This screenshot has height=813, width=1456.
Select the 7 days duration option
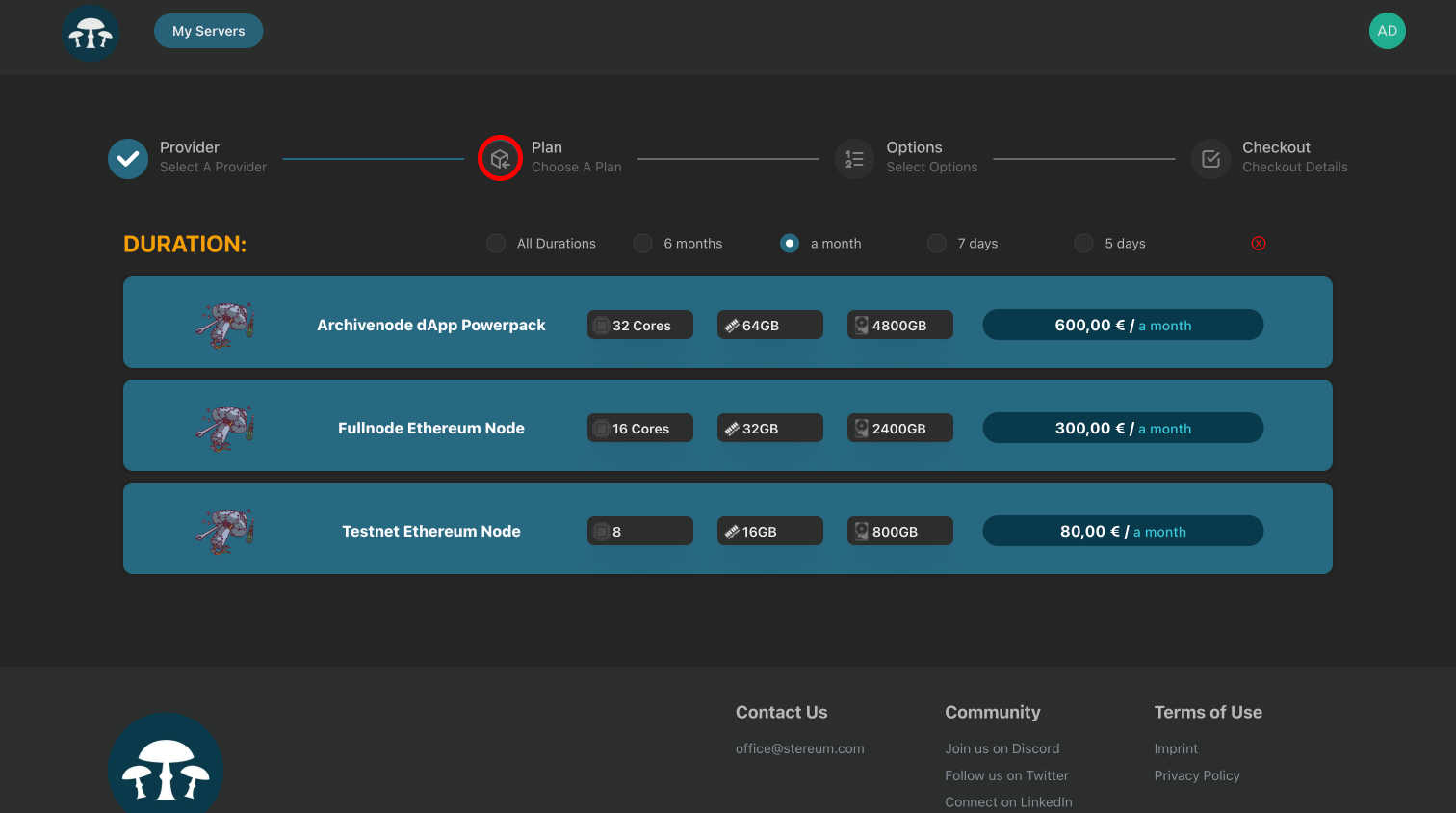pyautogui.click(x=937, y=244)
